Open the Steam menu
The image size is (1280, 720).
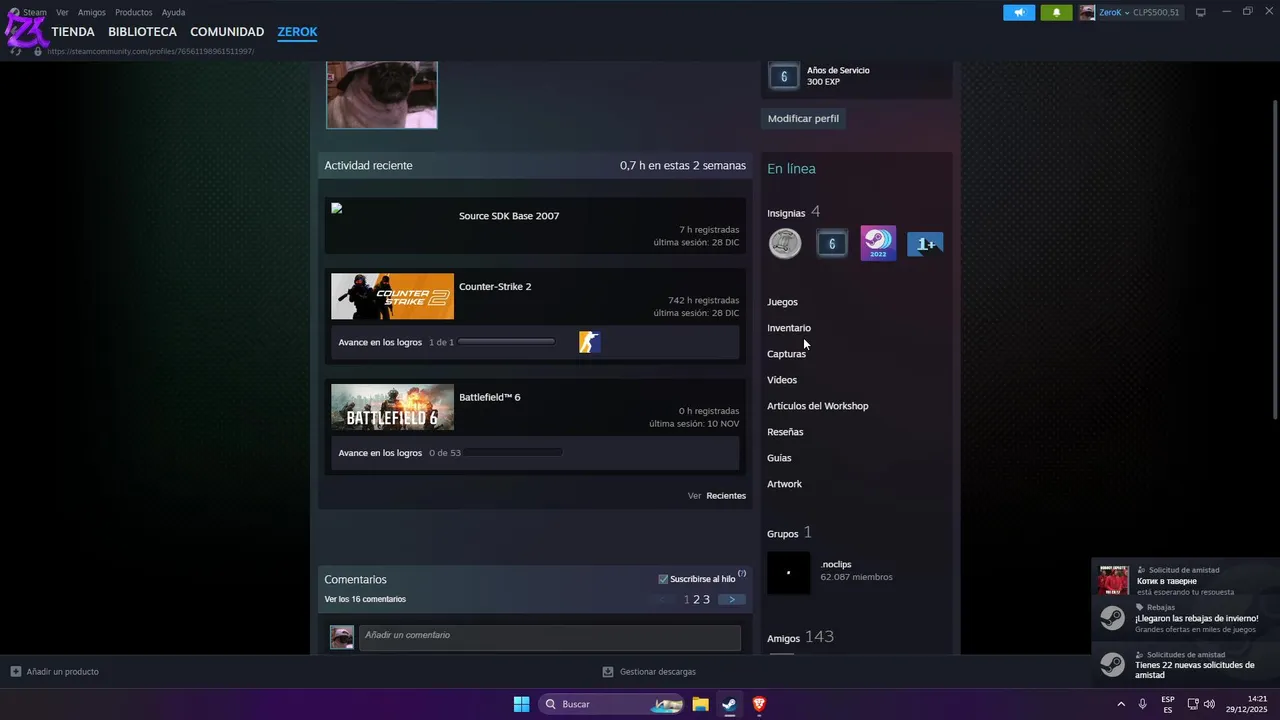35,12
